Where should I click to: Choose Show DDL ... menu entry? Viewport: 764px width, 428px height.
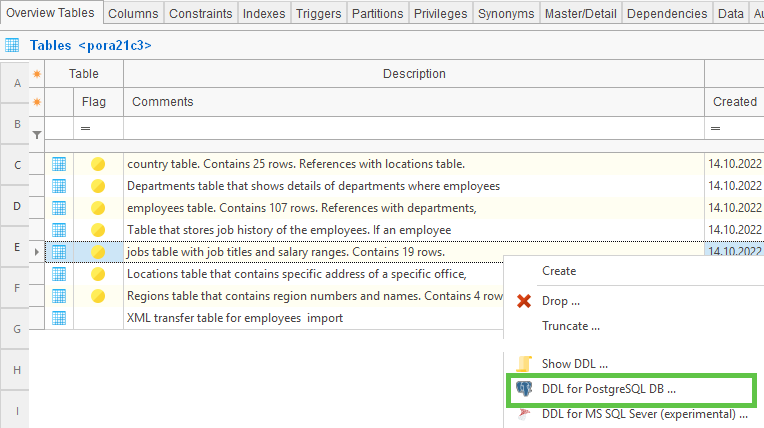tap(575, 364)
